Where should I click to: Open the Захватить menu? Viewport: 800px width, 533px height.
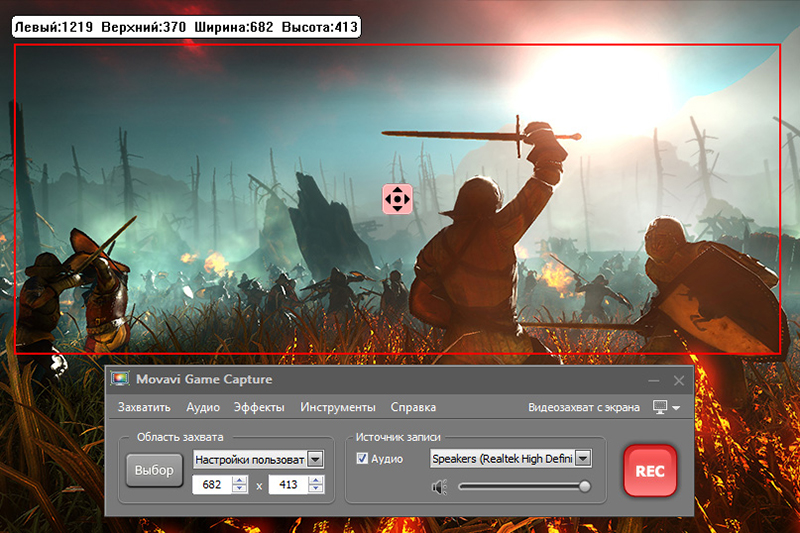point(144,407)
